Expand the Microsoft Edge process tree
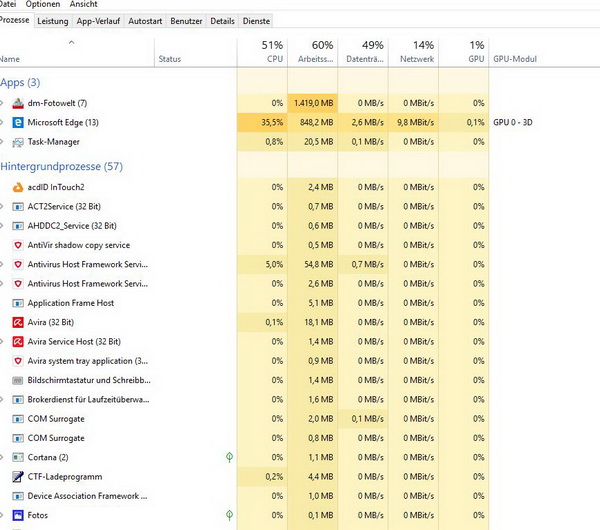This screenshot has height=530, width=600. click(x=3, y=123)
